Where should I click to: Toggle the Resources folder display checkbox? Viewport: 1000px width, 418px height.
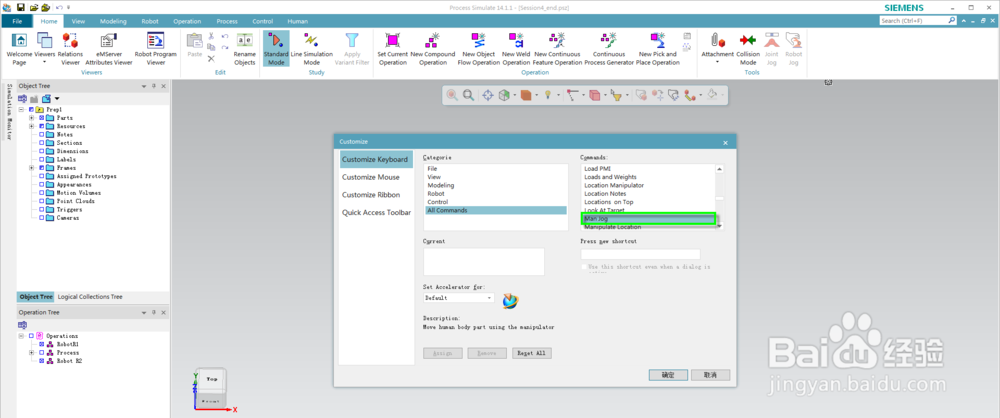tap(41, 126)
